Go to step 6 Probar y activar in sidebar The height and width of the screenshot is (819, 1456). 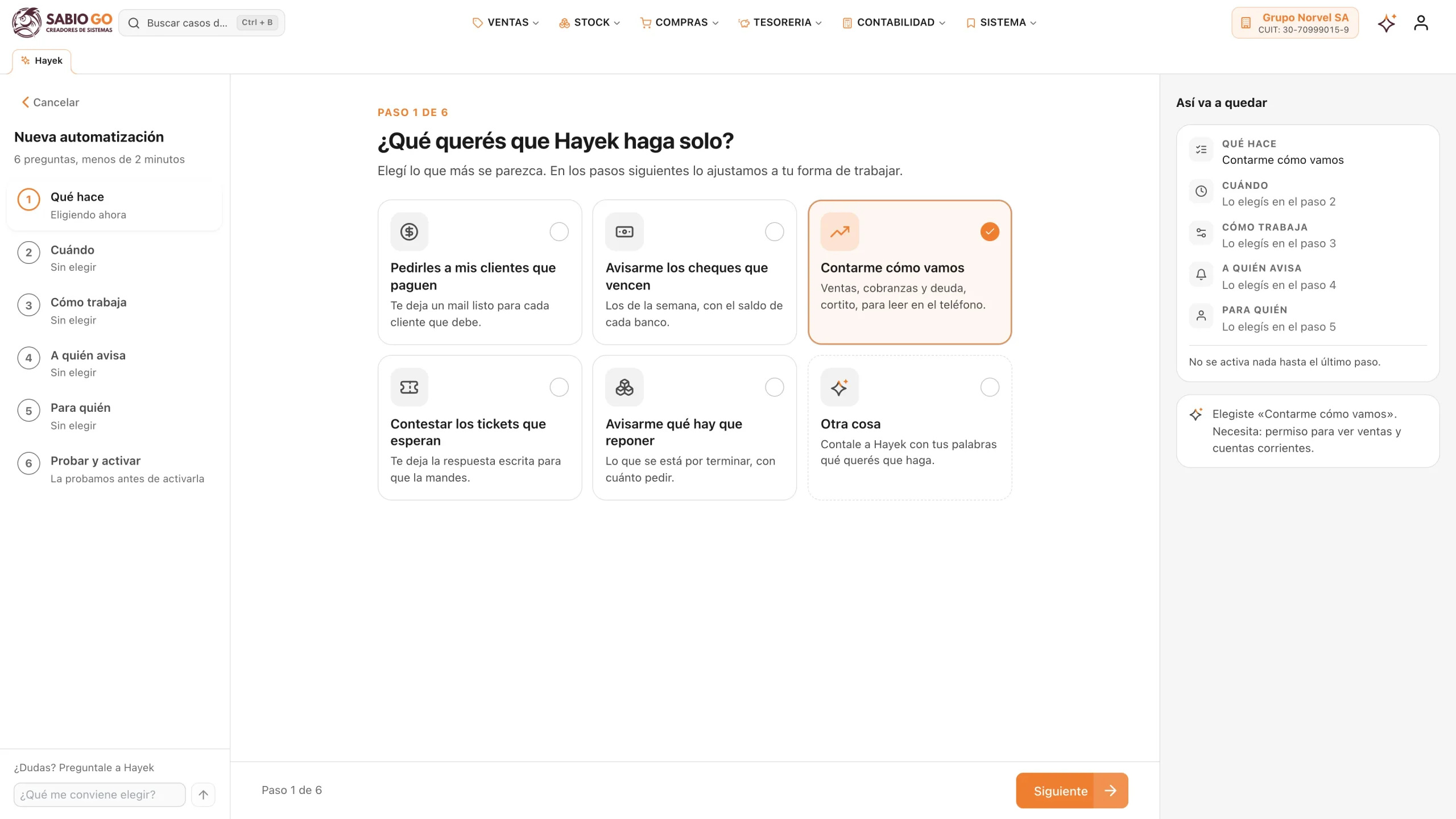[x=114, y=469]
